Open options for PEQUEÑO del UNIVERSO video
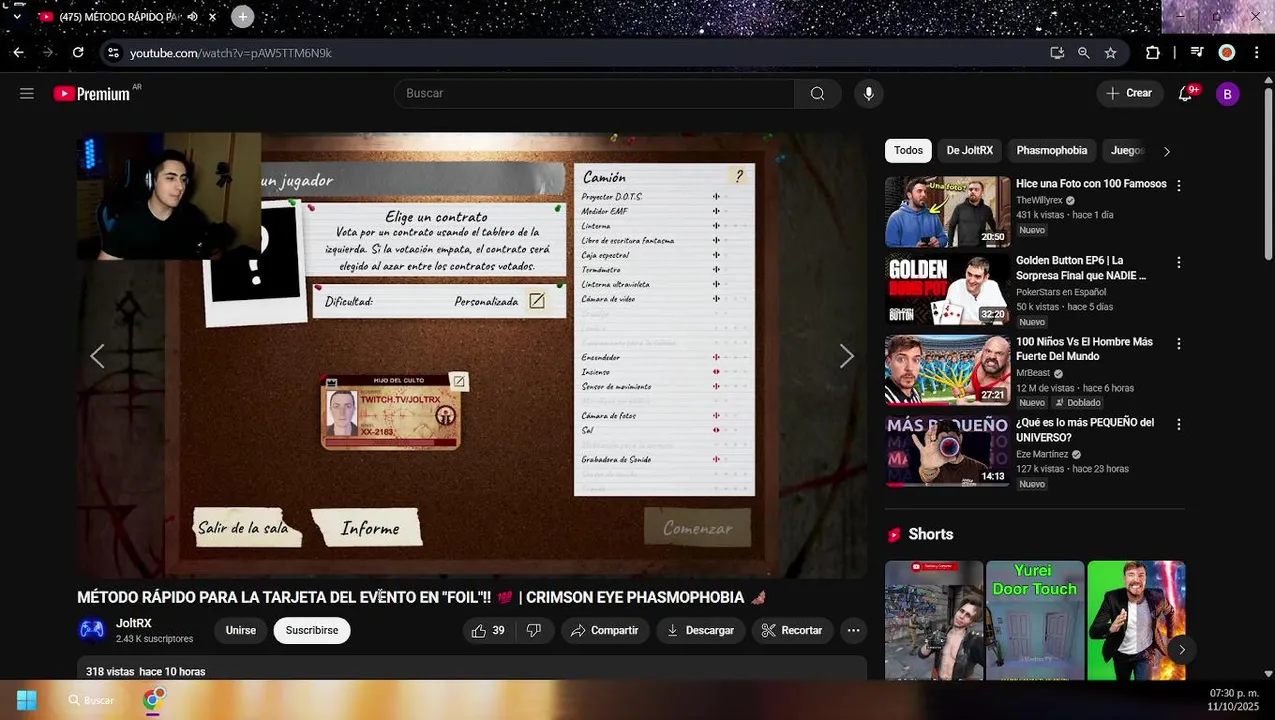 coord(1178,425)
